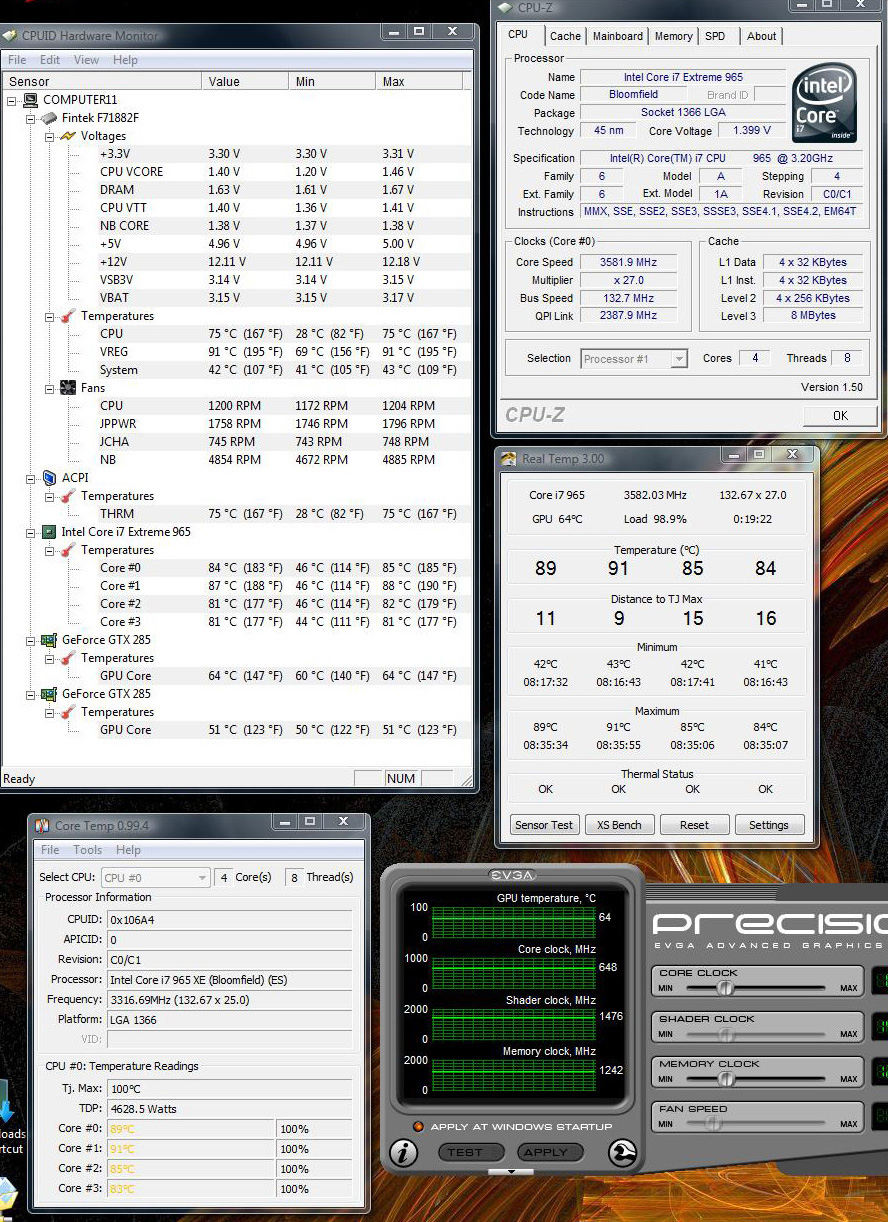Switch to the SPD tab in CPU-Z
This screenshot has height=1222, width=888.
715,36
